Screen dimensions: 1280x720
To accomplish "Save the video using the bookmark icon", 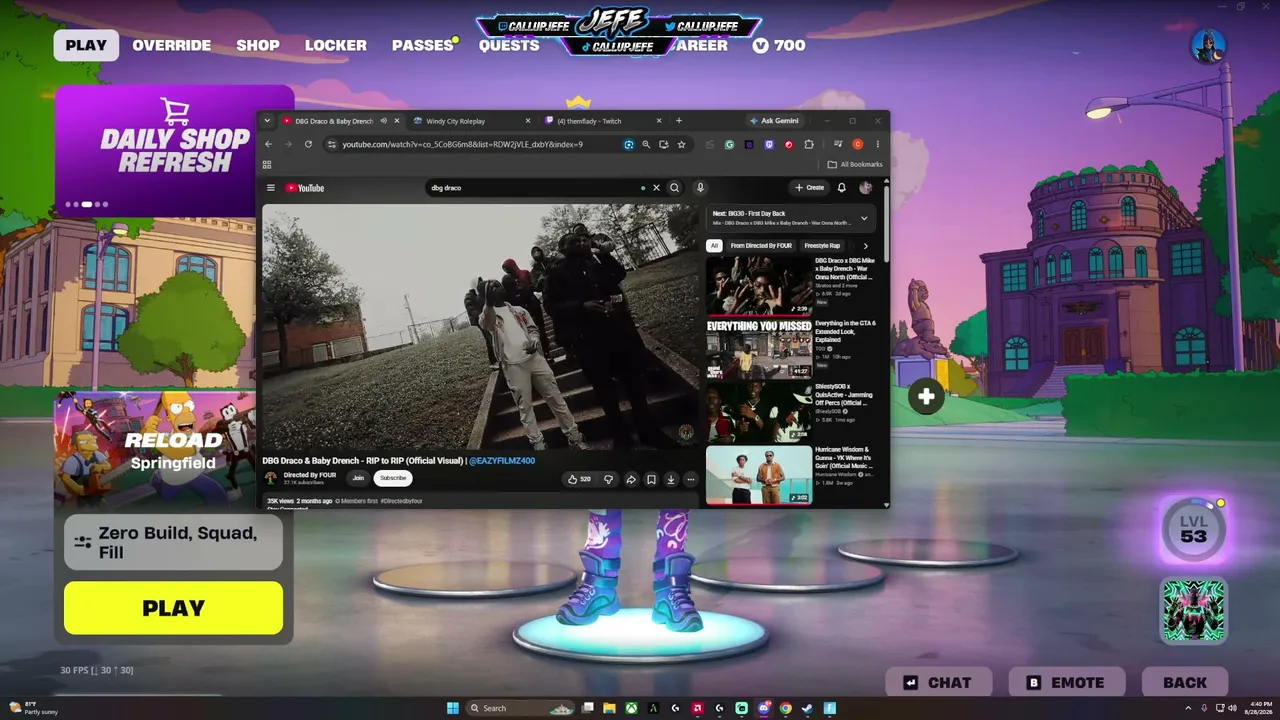I will pyautogui.click(x=651, y=479).
